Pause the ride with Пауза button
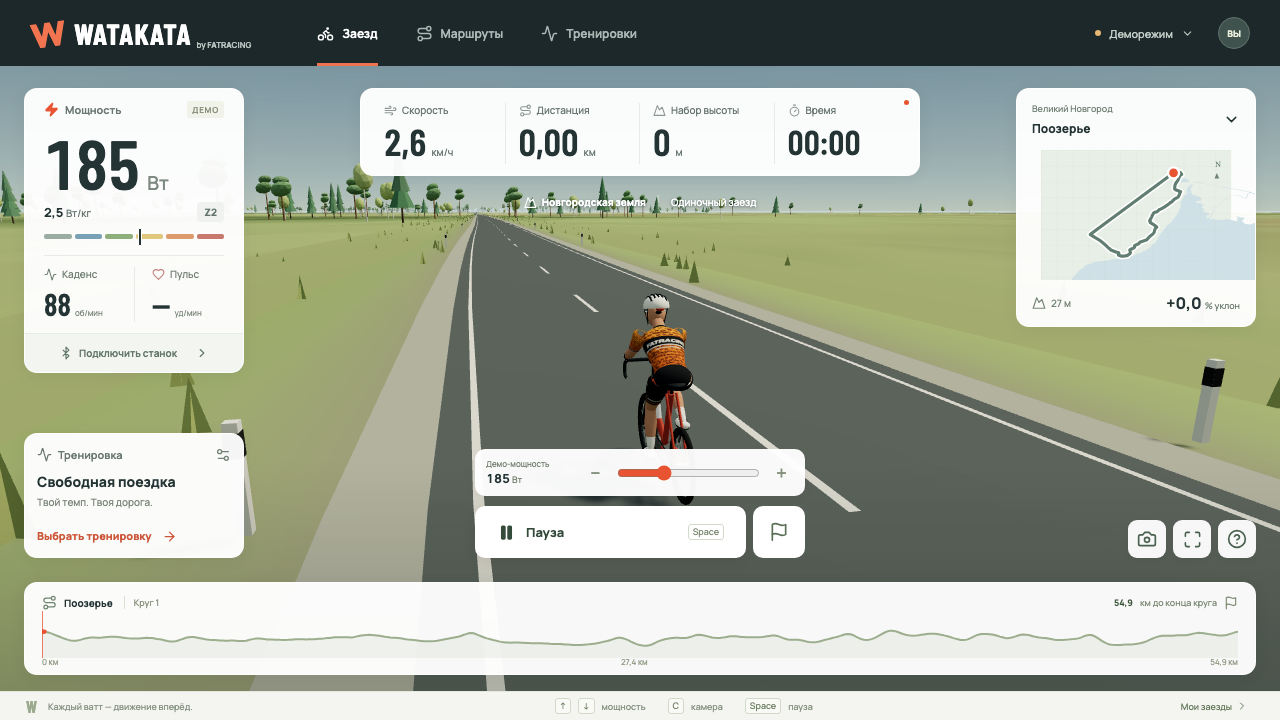 610,532
